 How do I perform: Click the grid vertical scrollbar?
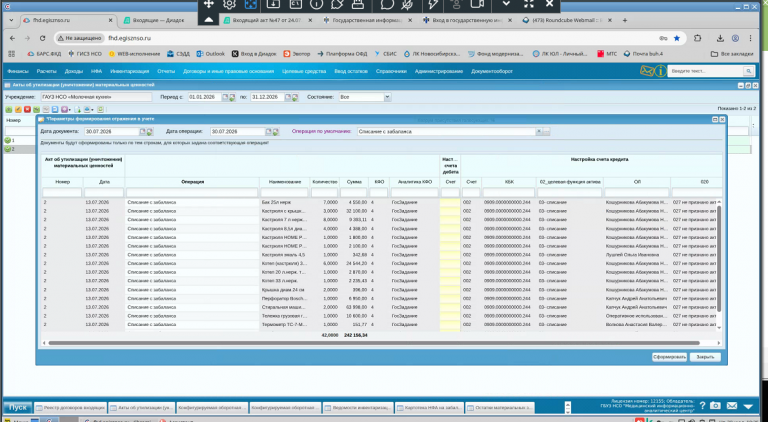coord(719,258)
